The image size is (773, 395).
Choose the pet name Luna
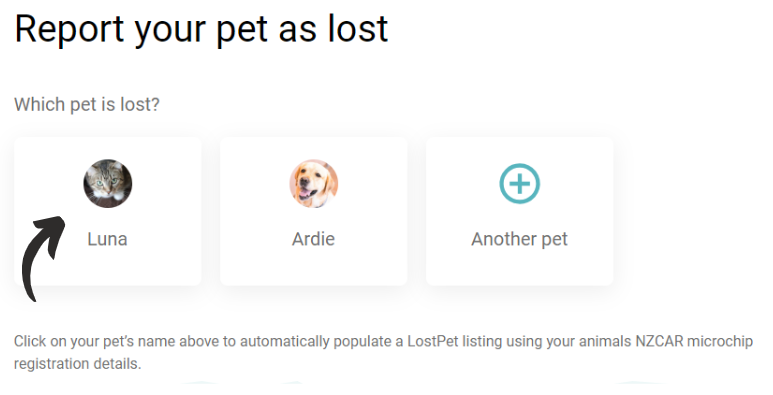point(107,239)
